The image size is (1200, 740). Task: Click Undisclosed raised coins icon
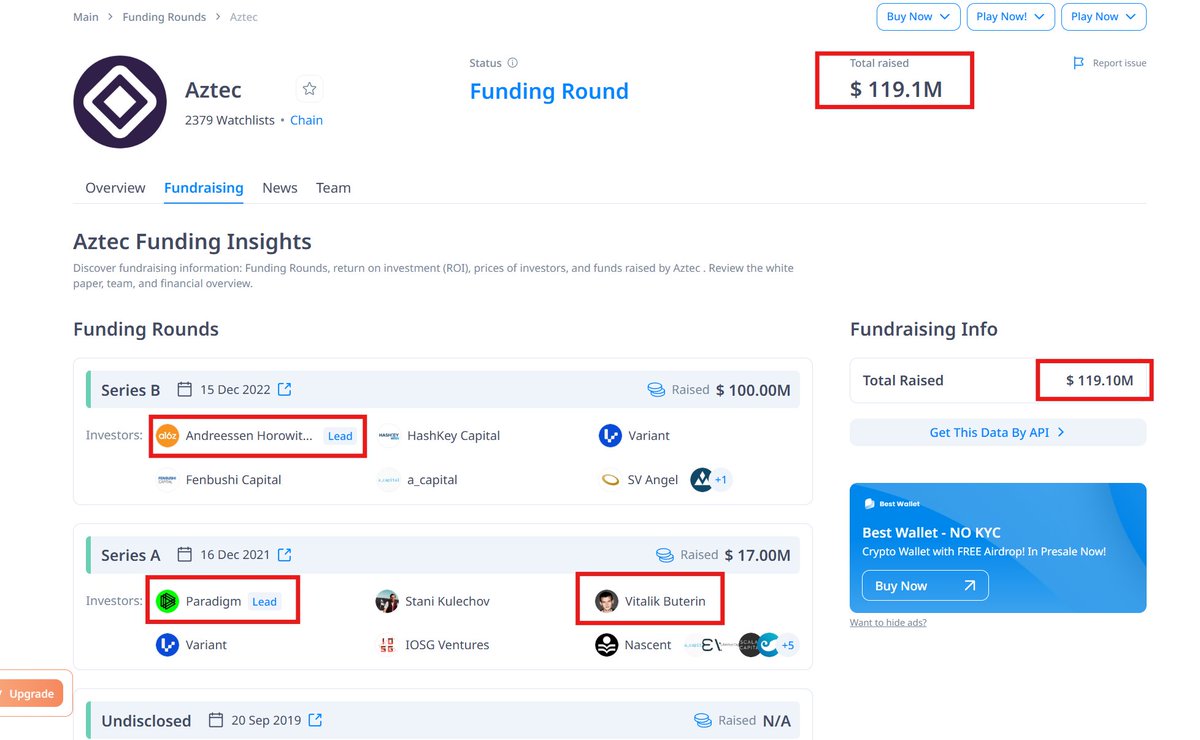[704, 720]
